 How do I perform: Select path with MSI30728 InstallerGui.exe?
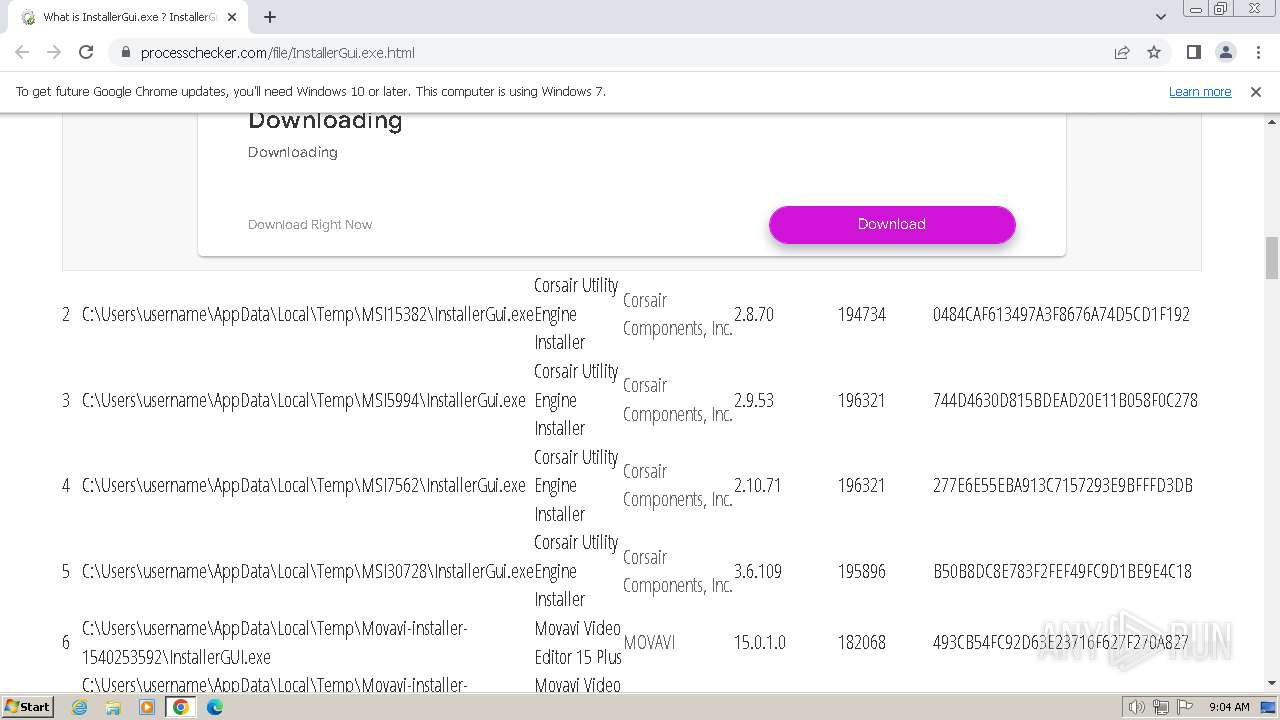click(x=308, y=571)
